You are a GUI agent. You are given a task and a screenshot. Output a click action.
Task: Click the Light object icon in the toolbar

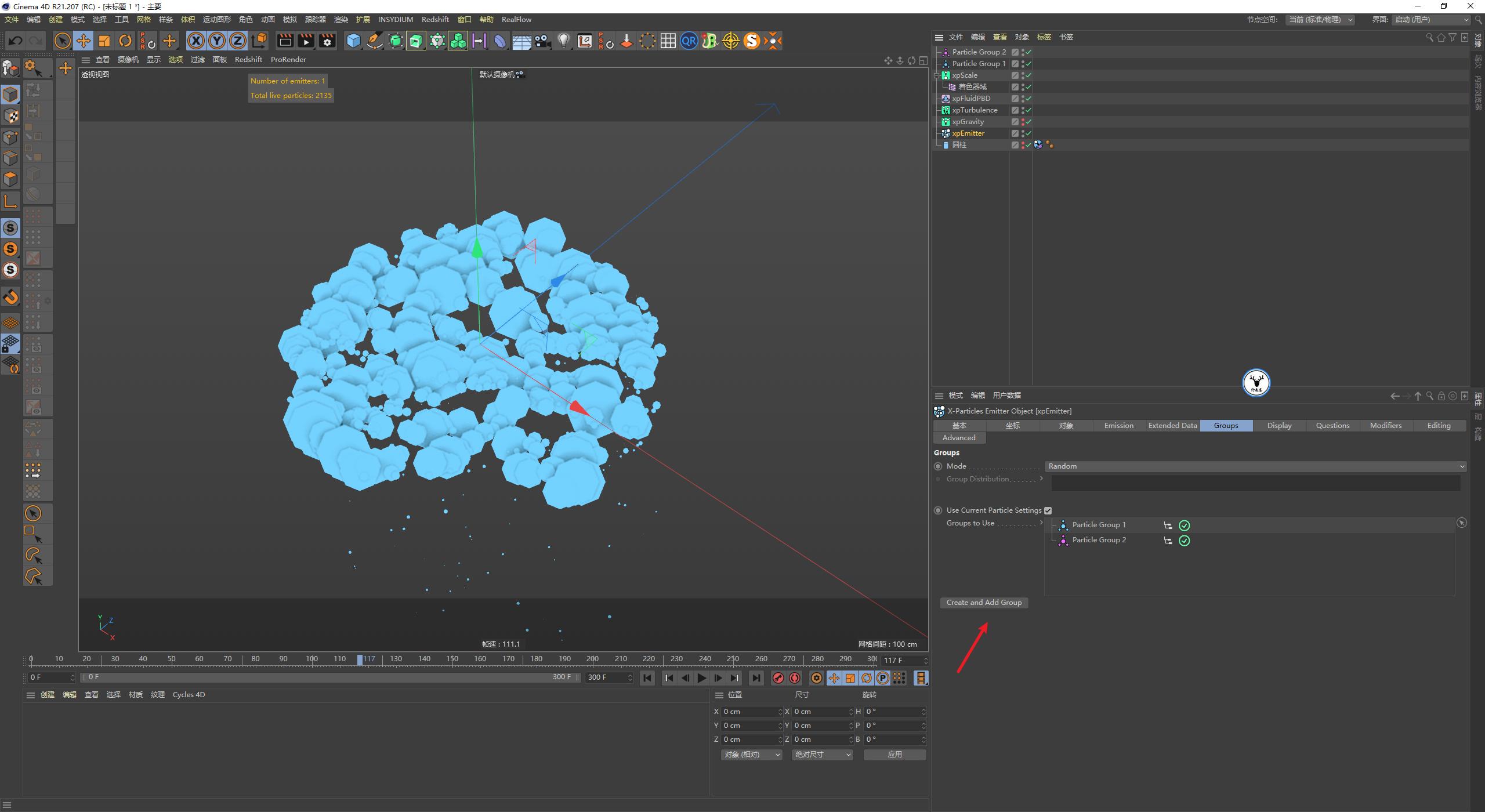[x=563, y=41]
